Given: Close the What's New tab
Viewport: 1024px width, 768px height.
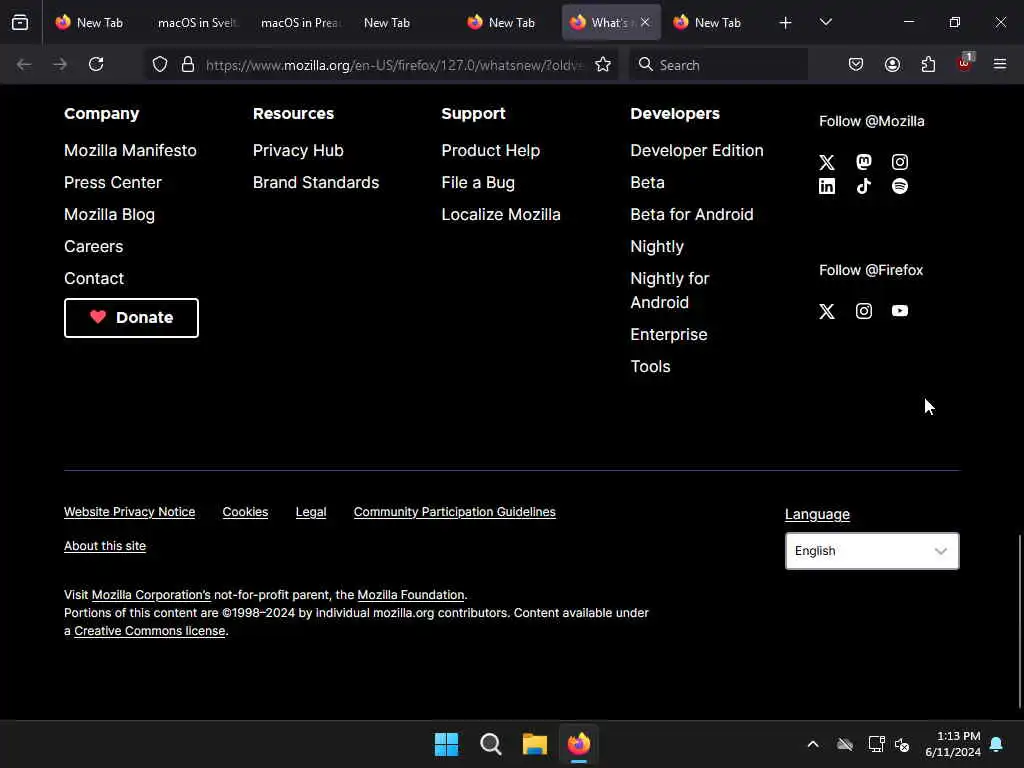Looking at the screenshot, I should click(x=645, y=22).
